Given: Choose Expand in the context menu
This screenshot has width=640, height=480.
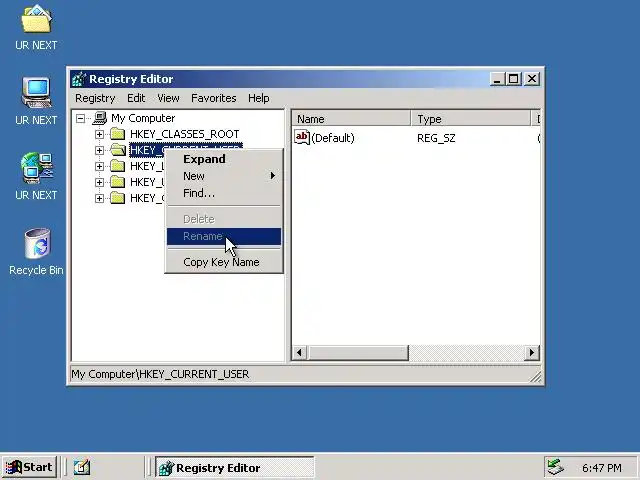Looking at the screenshot, I should pos(224,159).
